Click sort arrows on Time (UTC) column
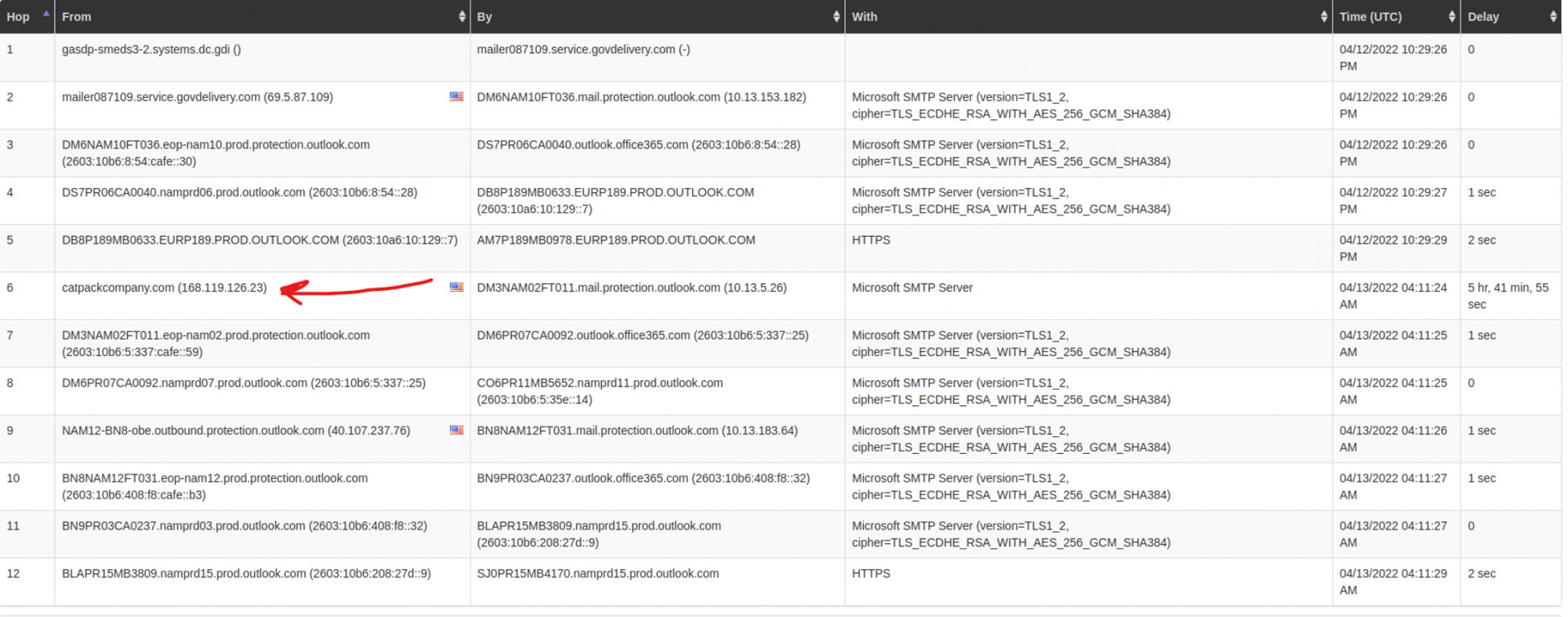Viewport: 1568px width, 617px height. [1451, 16]
